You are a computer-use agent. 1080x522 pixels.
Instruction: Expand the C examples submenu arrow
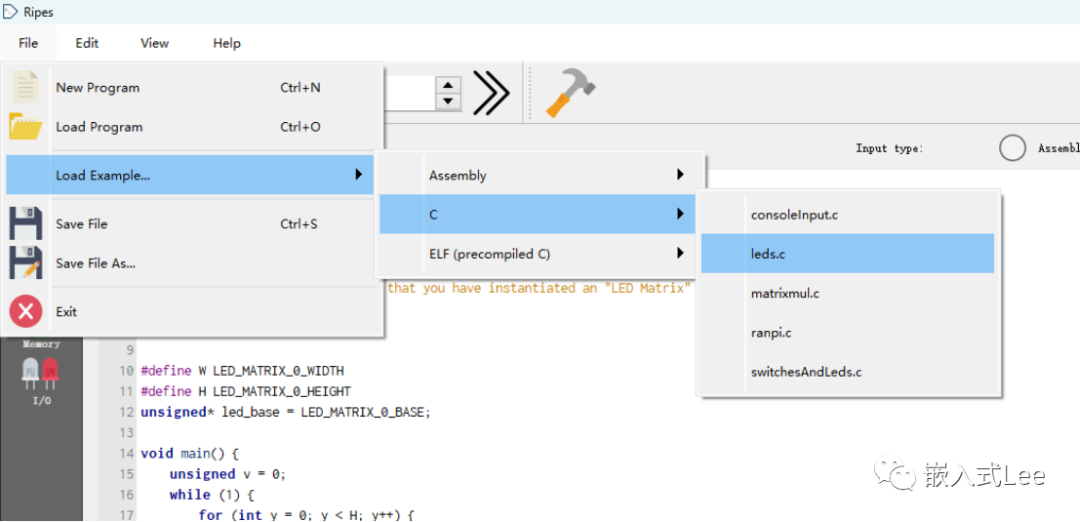[680, 214]
